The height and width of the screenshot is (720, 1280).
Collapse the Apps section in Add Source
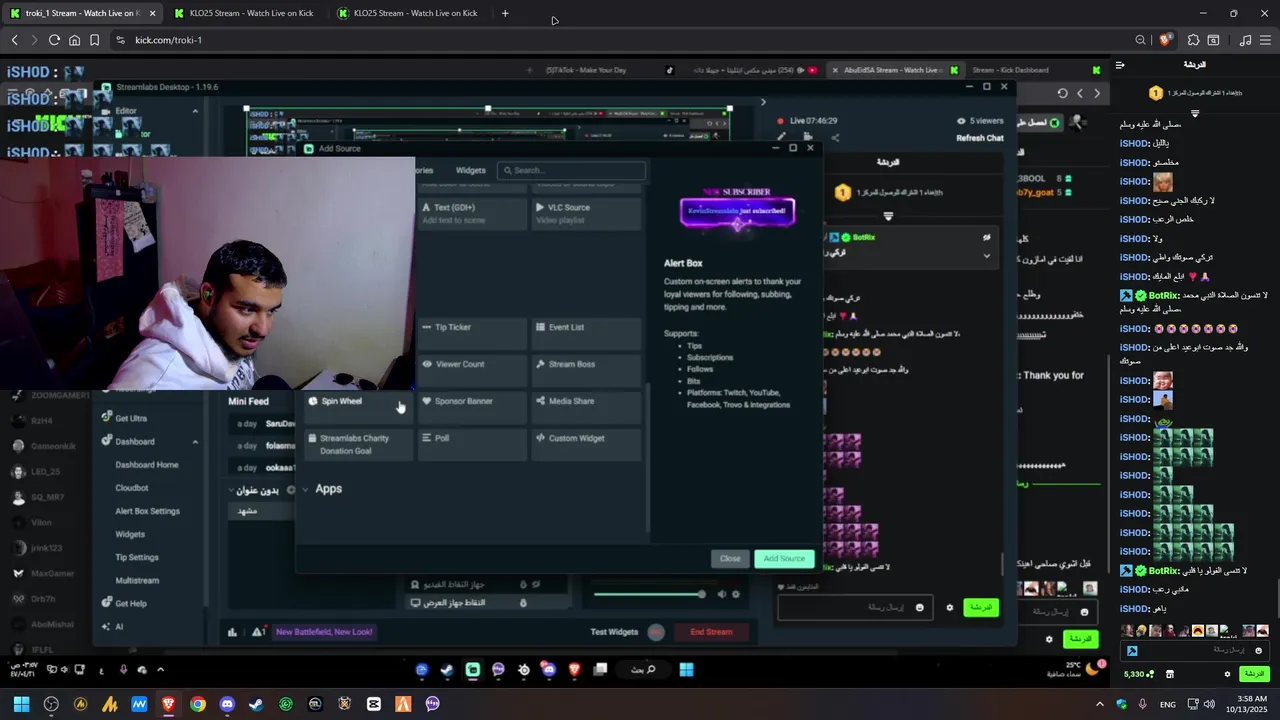[x=306, y=489]
